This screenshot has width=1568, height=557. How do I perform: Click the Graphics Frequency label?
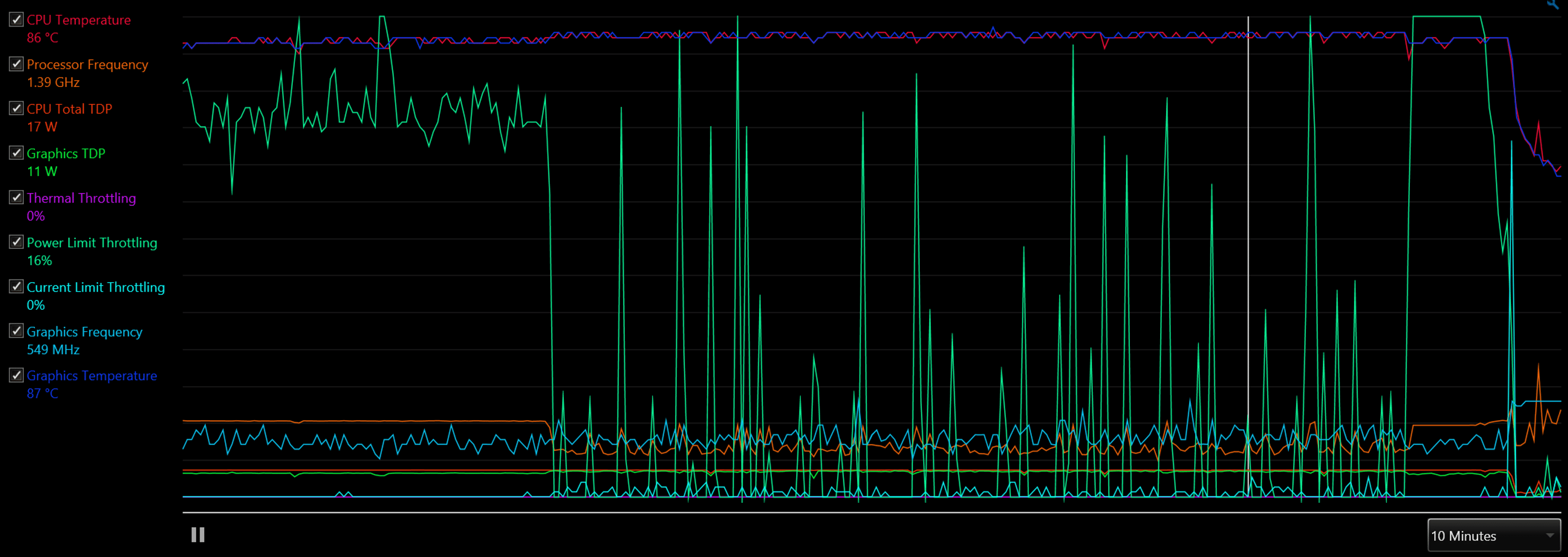85,332
